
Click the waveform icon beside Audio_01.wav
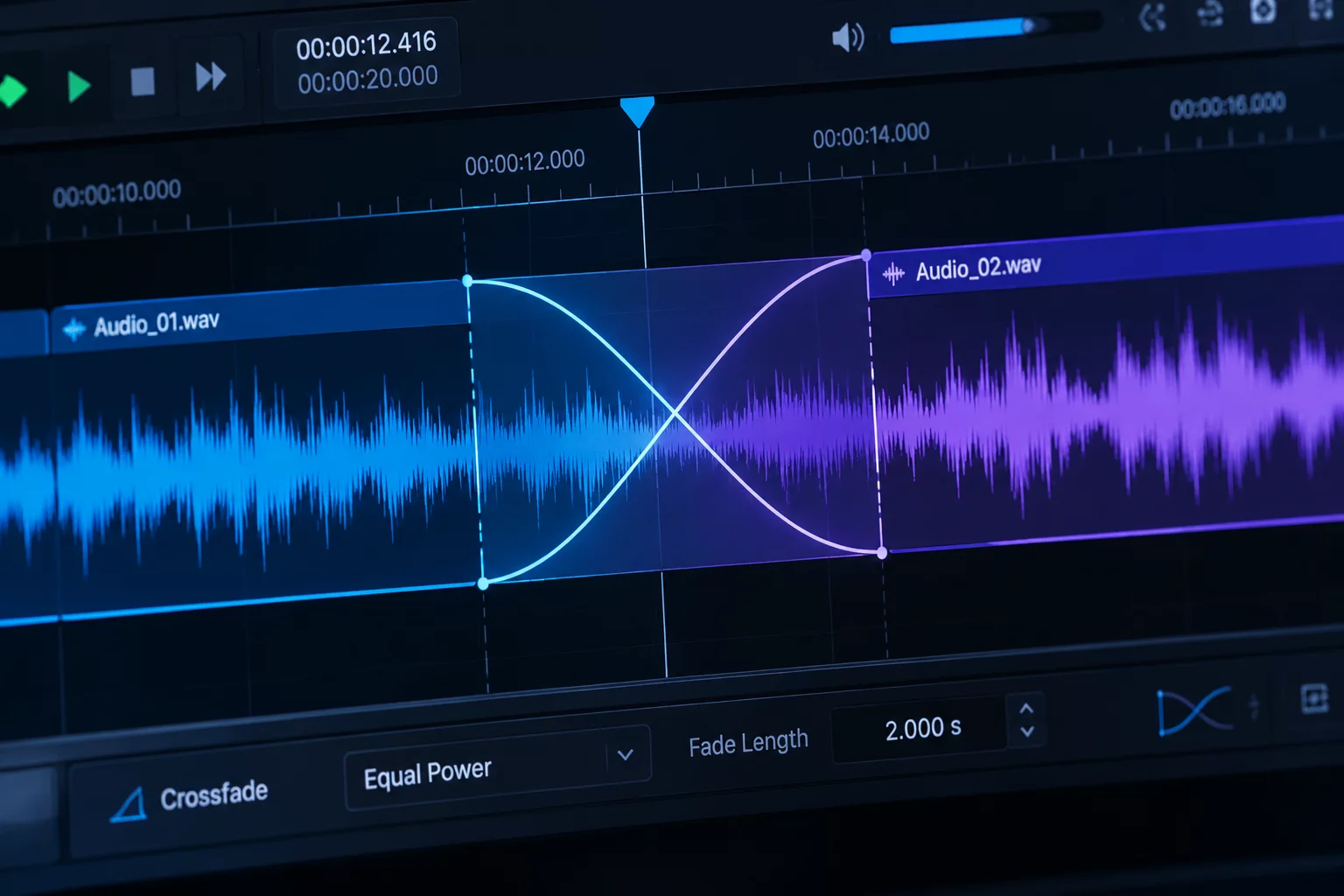pyautogui.click(x=74, y=329)
